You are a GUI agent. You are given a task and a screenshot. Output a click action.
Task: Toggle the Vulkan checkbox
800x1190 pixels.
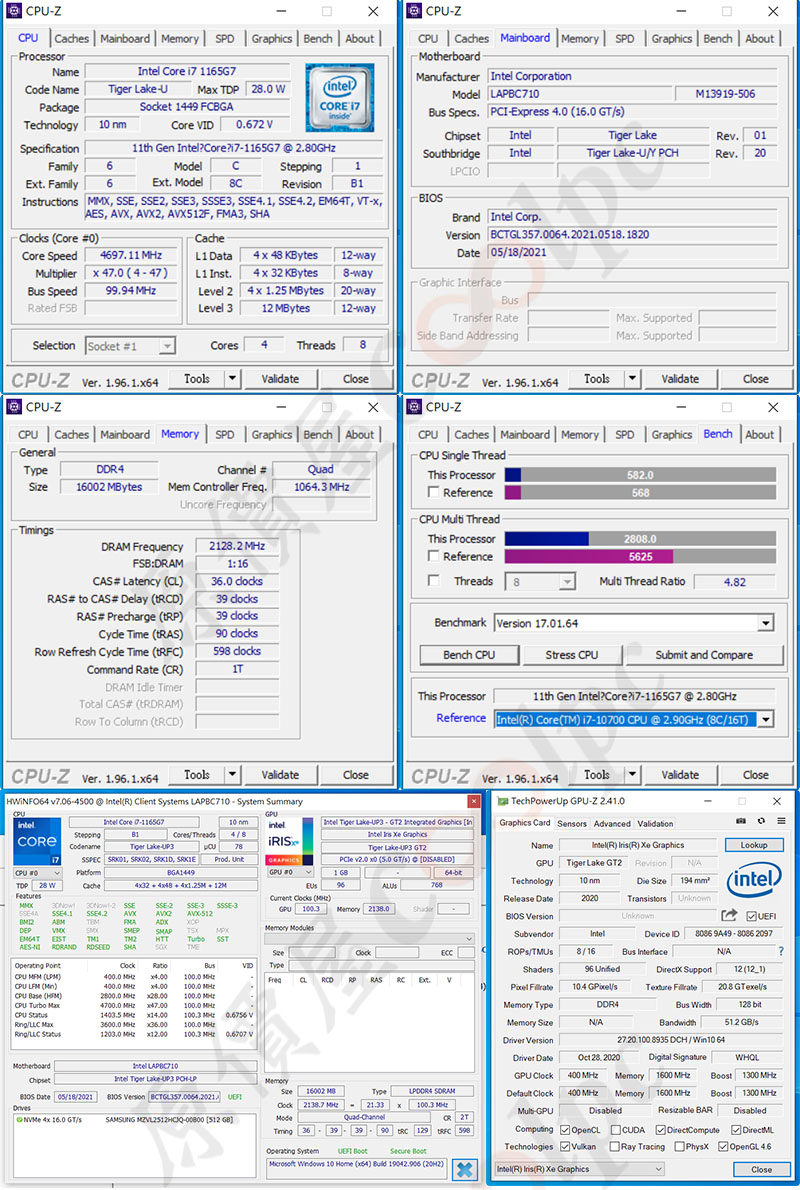tap(565, 1147)
